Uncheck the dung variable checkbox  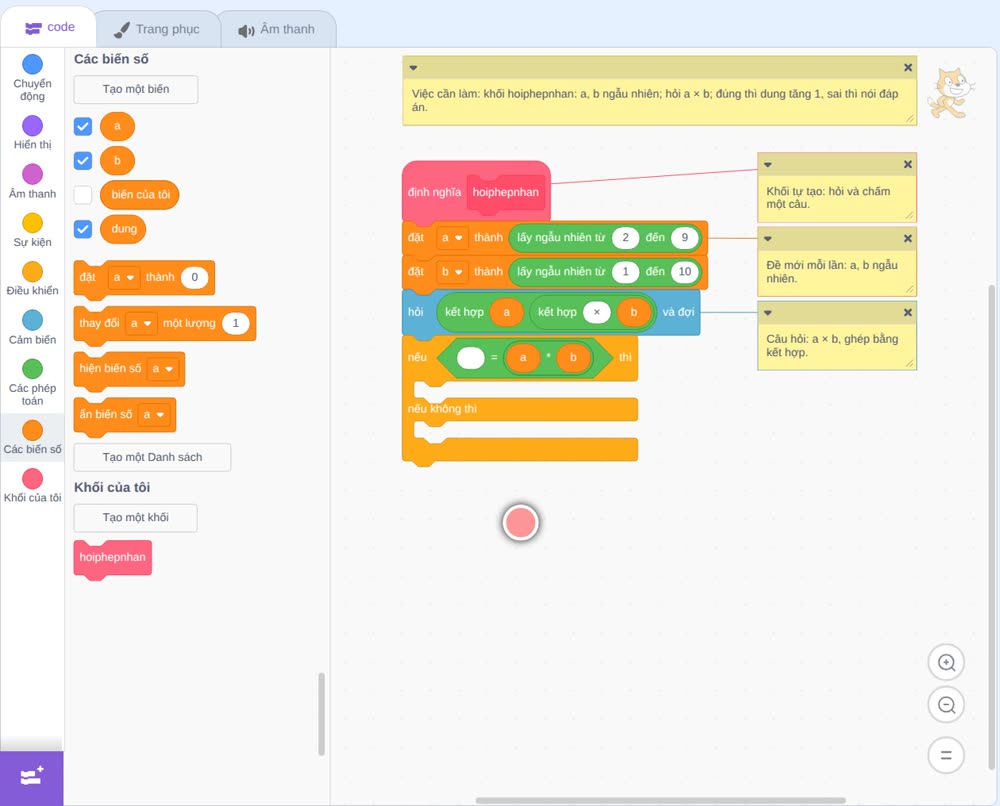click(x=83, y=229)
